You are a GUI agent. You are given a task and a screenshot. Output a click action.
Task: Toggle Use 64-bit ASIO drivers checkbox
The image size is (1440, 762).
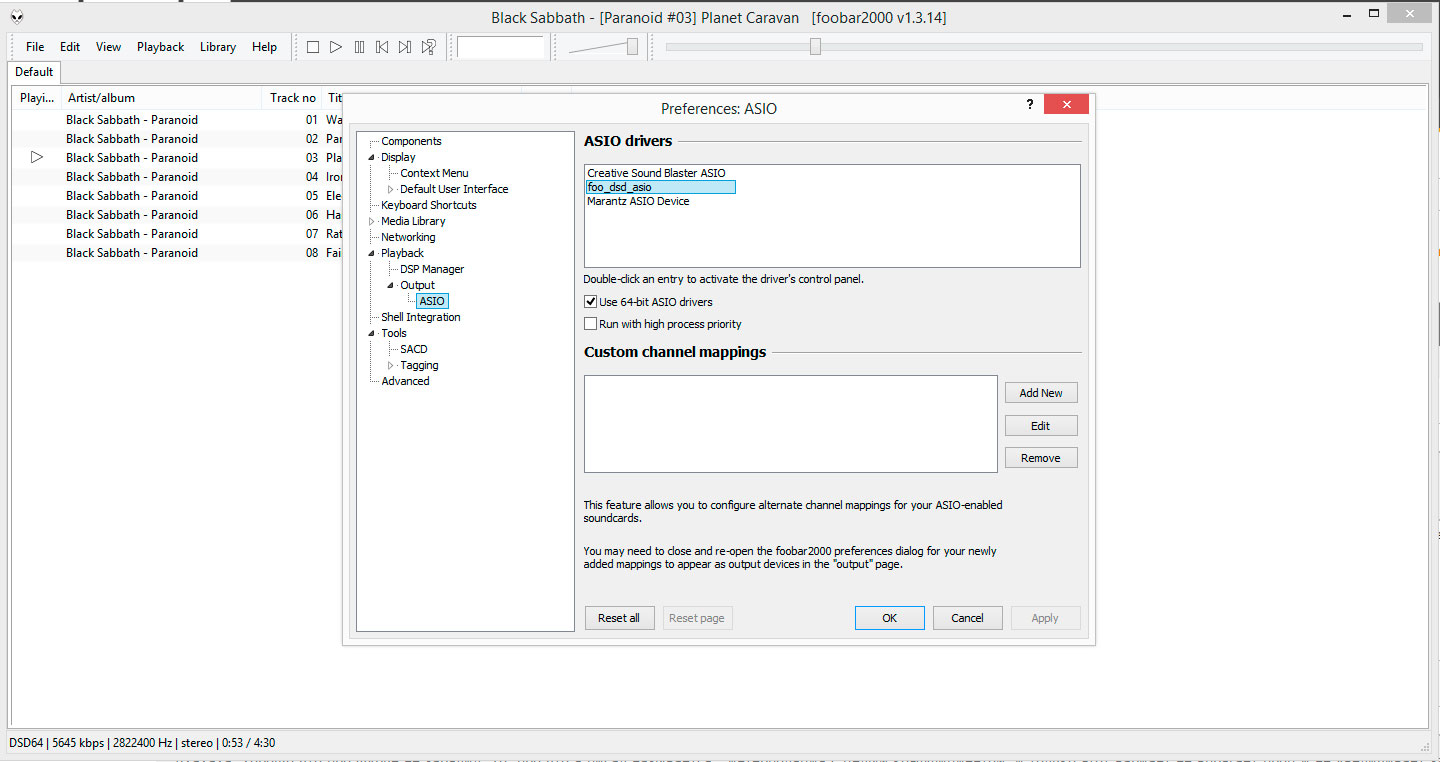click(590, 302)
